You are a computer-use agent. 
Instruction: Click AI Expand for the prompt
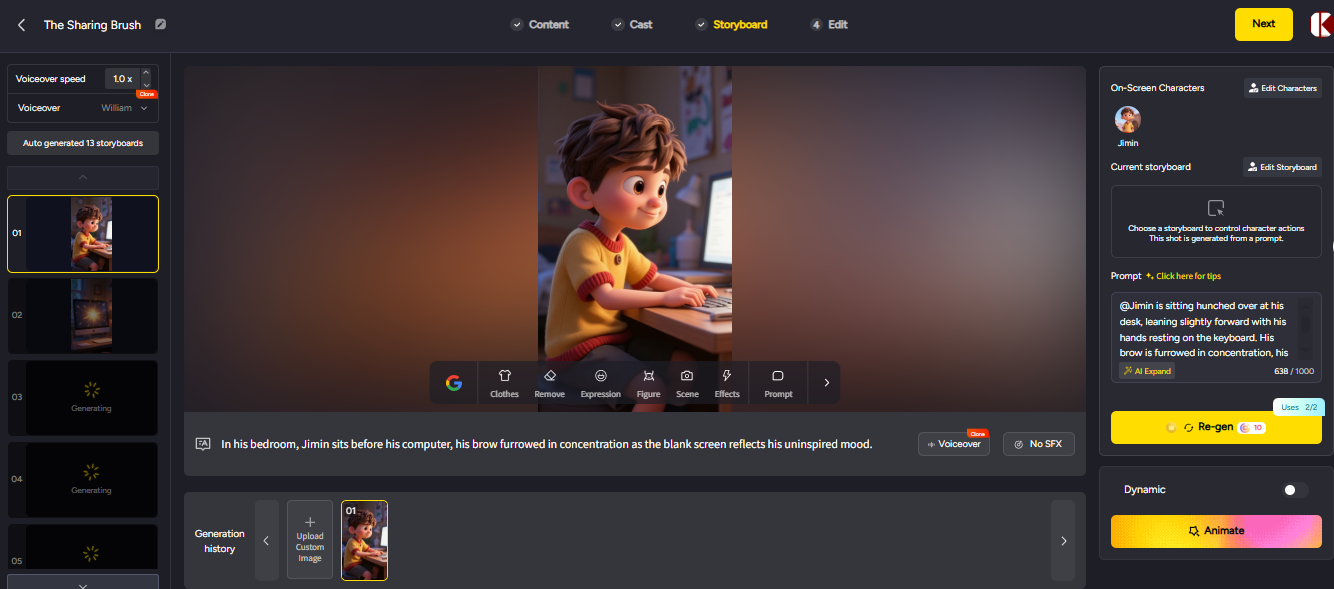1147,371
